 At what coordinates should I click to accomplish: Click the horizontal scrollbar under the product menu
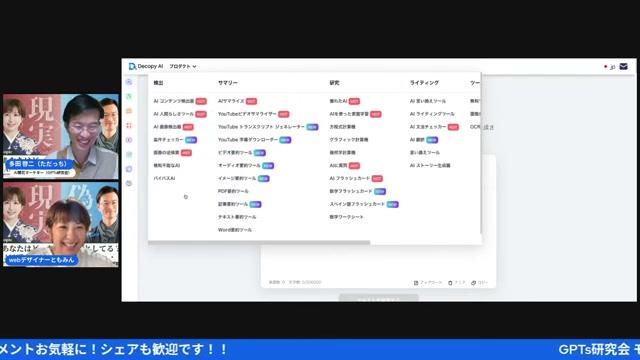point(259,242)
